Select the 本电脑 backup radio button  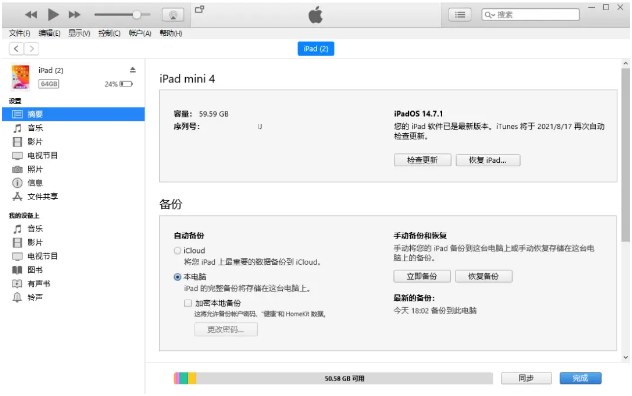click(x=177, y=277)
